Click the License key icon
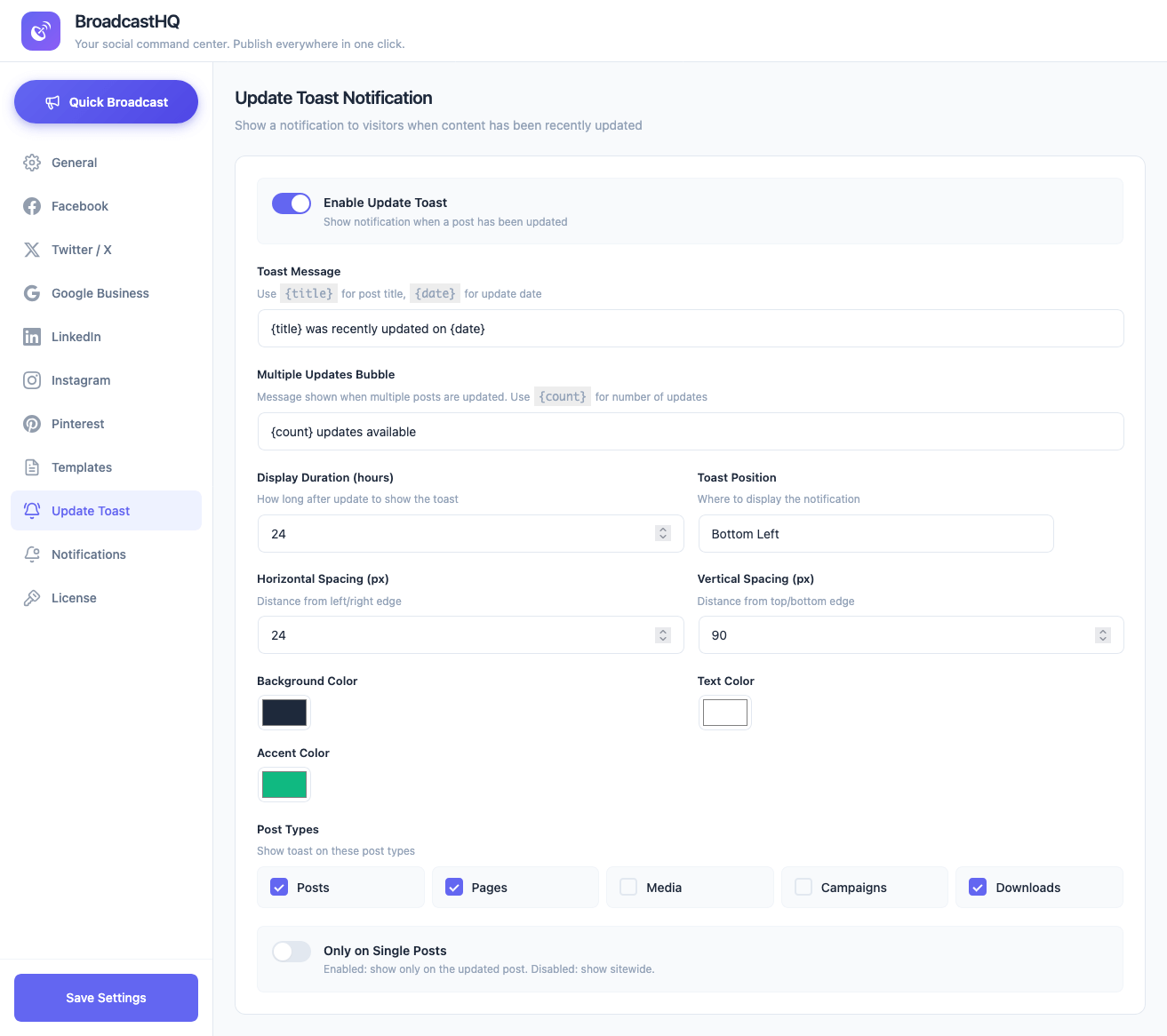Screen dimensions: 1167x1036 click(x=32, y=598)
